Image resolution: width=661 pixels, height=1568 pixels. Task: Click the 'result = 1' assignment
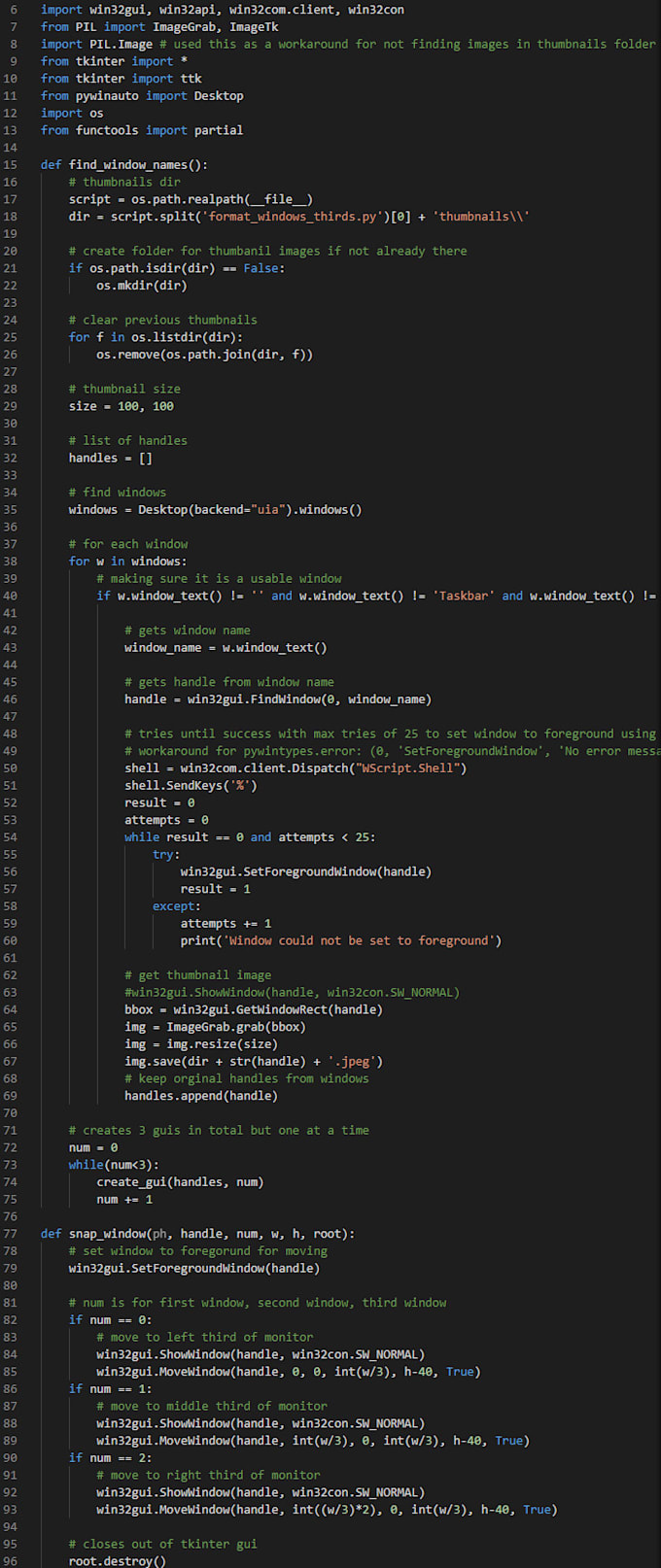(x=216, y=889)
